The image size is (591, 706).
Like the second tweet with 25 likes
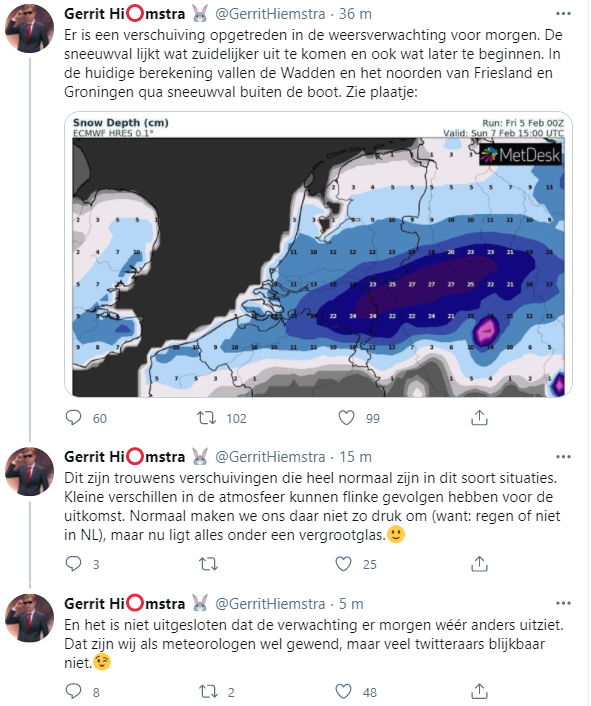343,564
